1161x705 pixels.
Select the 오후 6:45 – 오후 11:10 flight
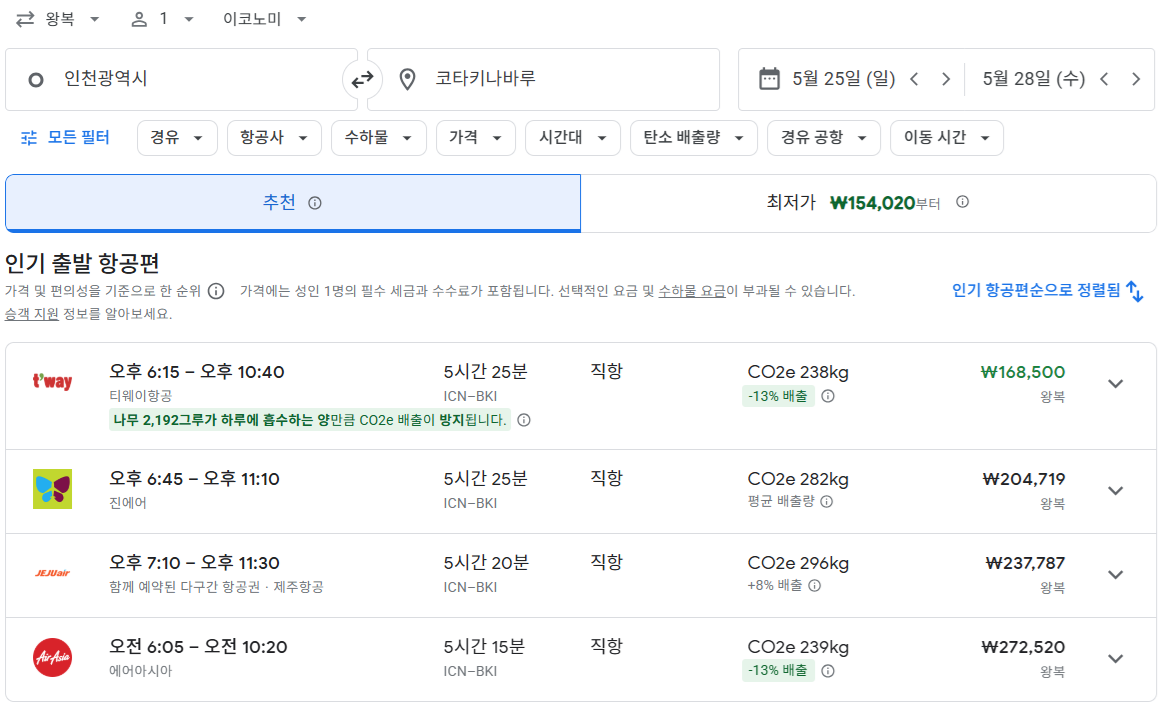(580, 492)
